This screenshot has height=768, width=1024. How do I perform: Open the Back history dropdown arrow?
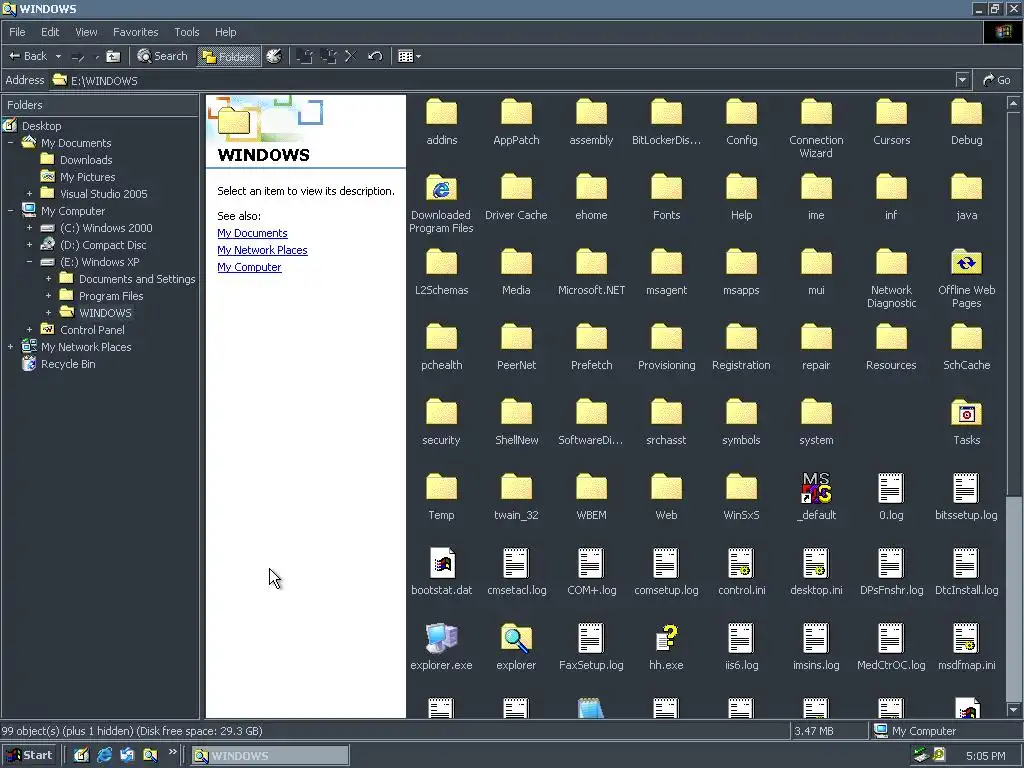(x=58, y=56)
